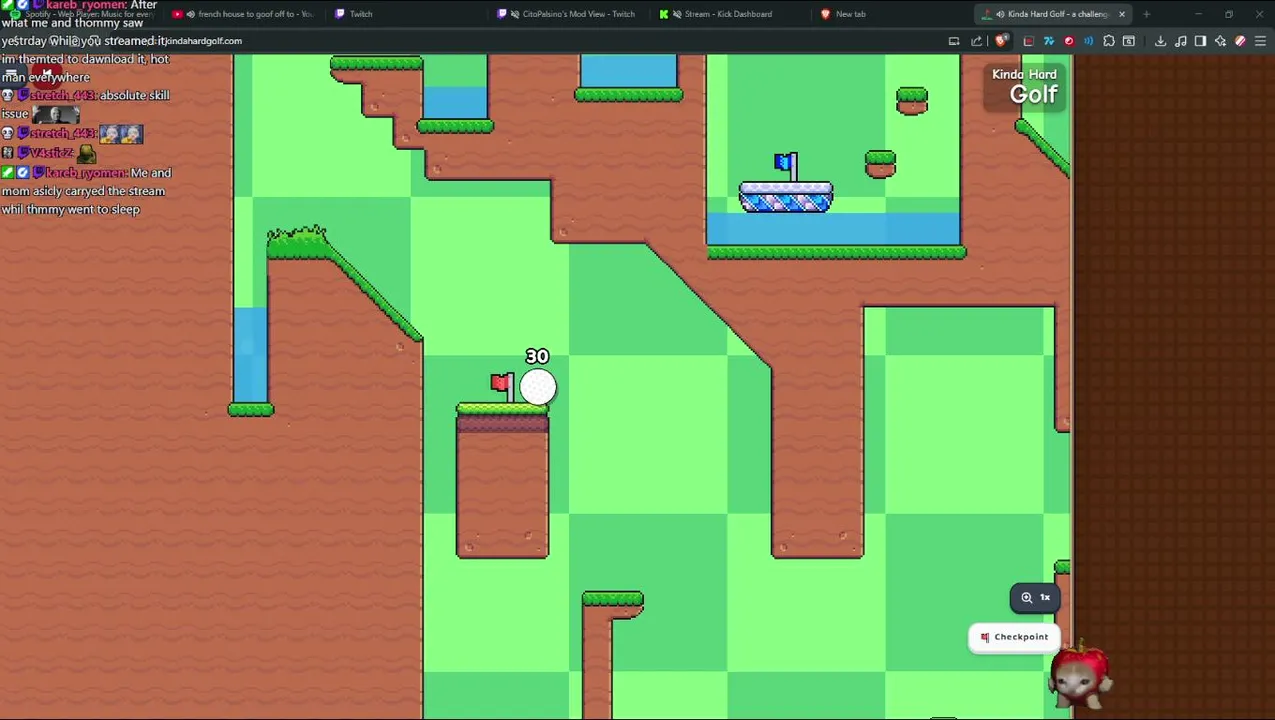Toggle the browser sidebar panel icon
The width and height of the screenshot is (1275, 720).
click(1200, 41)
